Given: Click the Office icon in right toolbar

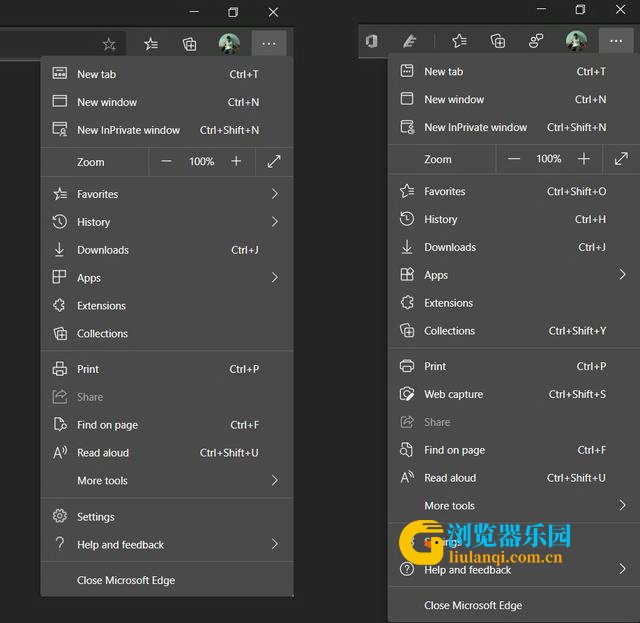Looking at the screenshot, I should (371, 41).
